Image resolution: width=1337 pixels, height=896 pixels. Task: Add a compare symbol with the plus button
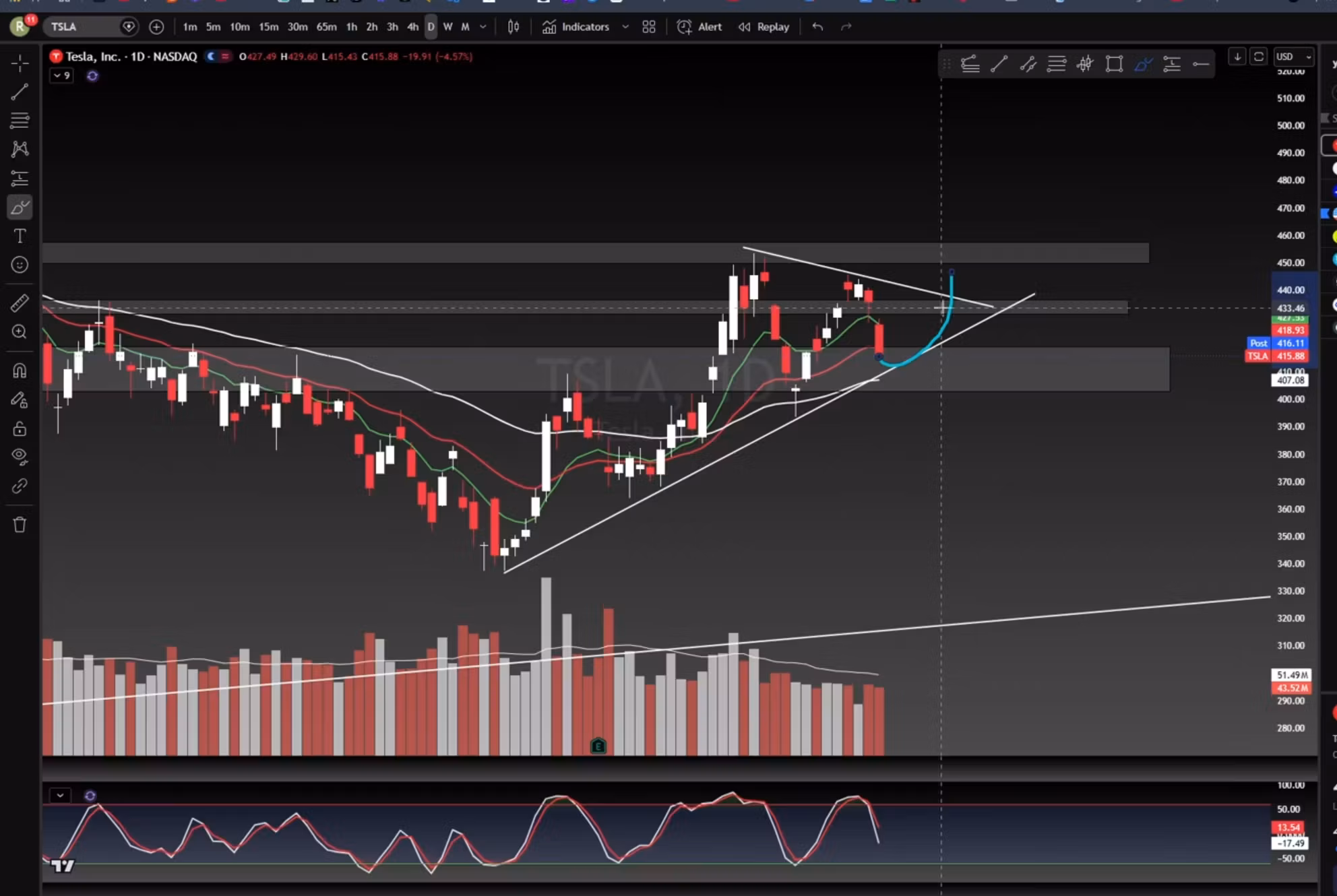point(156,27)
